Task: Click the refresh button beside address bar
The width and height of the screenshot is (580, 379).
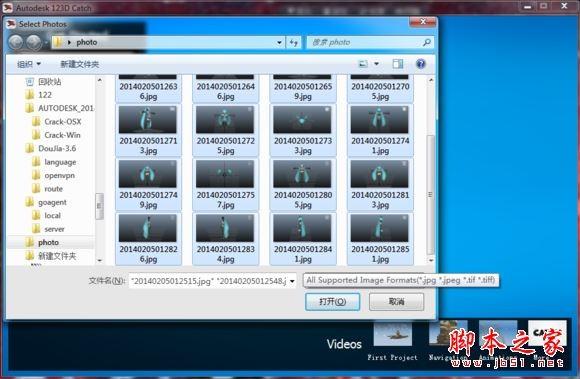Action: [x=294, y=43]
